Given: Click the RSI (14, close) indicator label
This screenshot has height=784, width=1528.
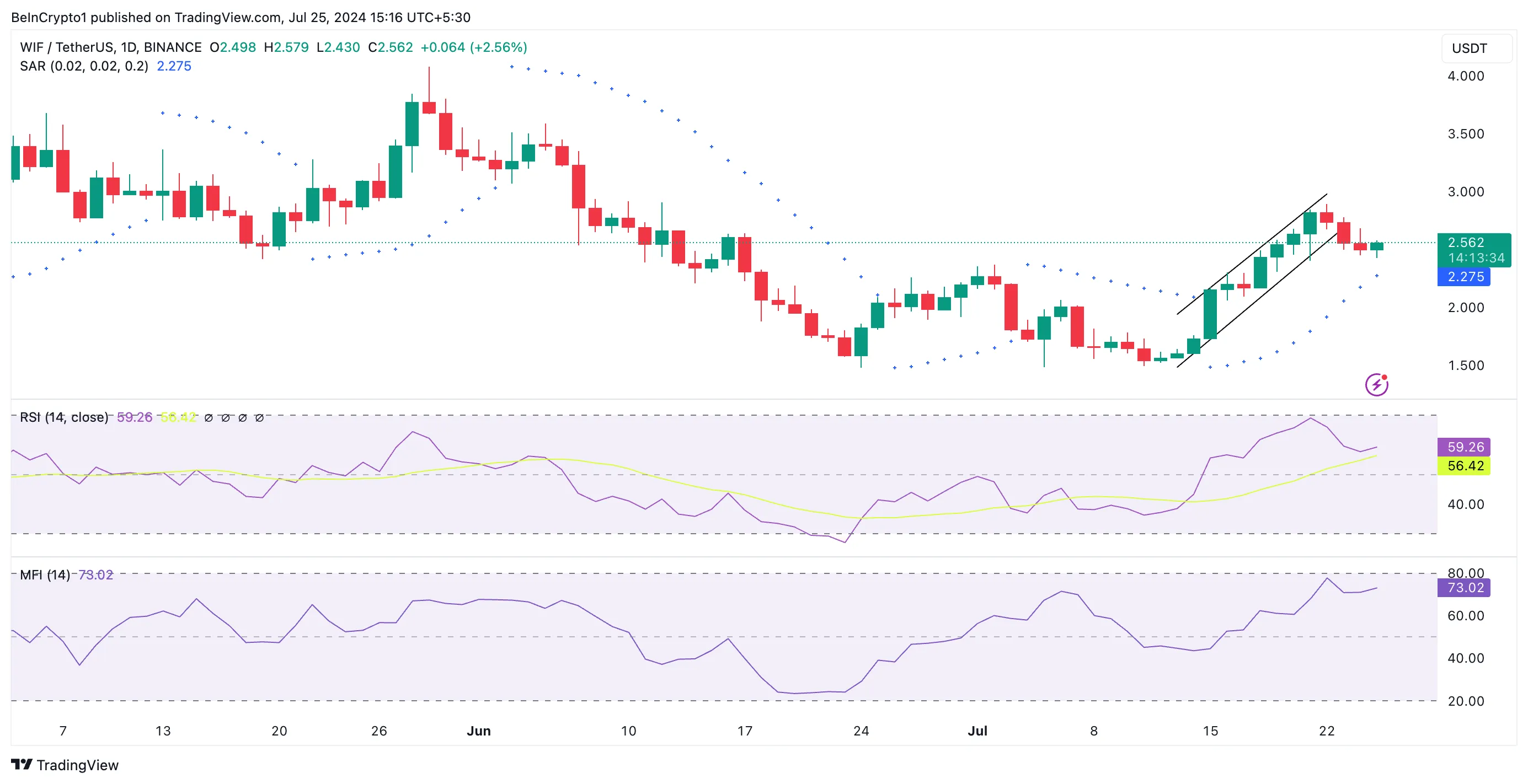Looking at the screenshot, I should pos(64,417).
